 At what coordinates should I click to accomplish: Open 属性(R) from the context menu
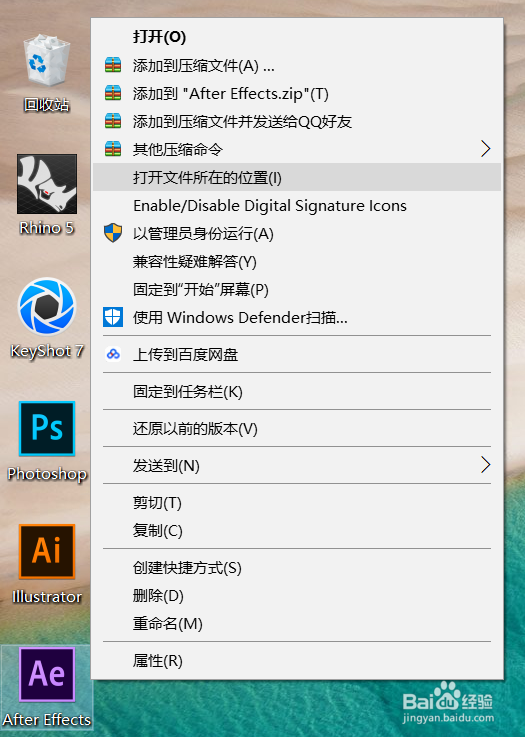click(x=297, y=661)
